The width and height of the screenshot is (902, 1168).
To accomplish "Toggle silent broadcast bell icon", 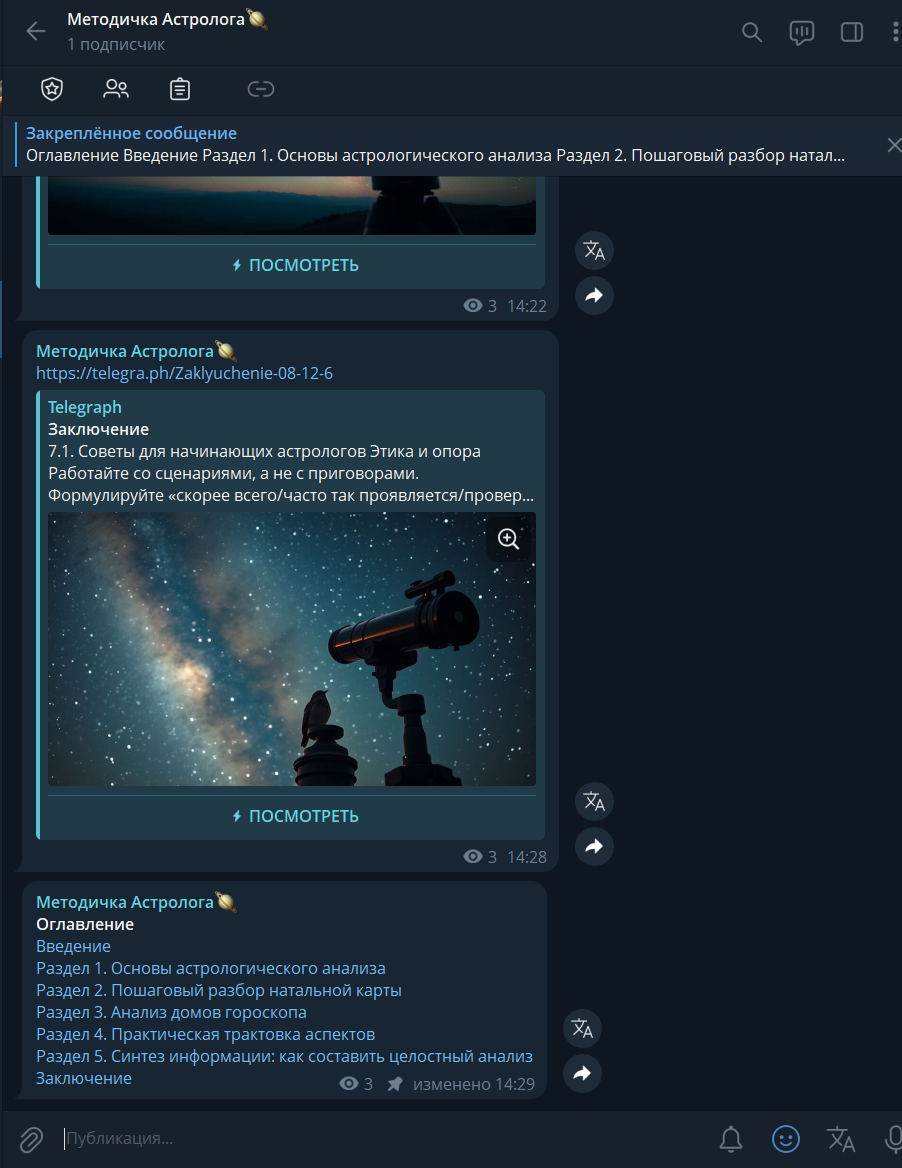I will (731, 1138).
